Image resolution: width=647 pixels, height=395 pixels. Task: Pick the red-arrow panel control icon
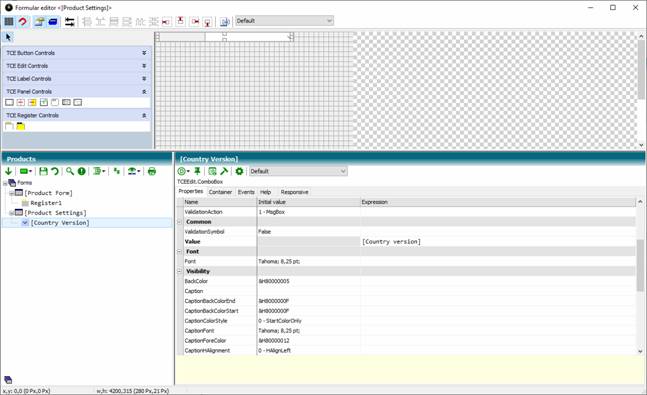point(21,102)
